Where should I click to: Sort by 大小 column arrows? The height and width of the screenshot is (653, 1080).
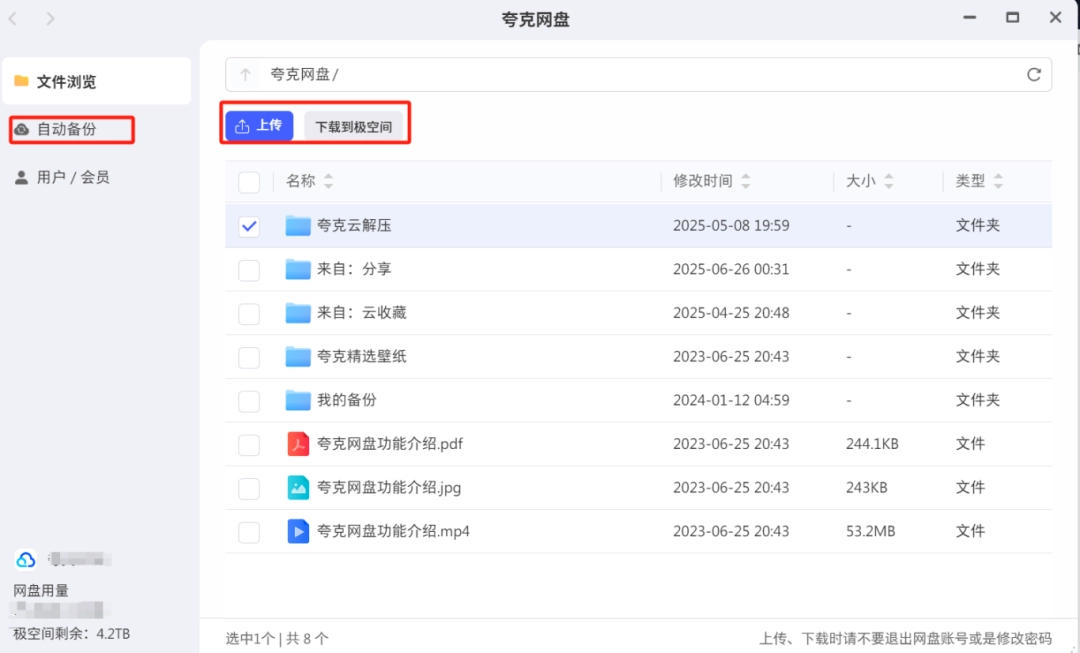coord(889,182)
